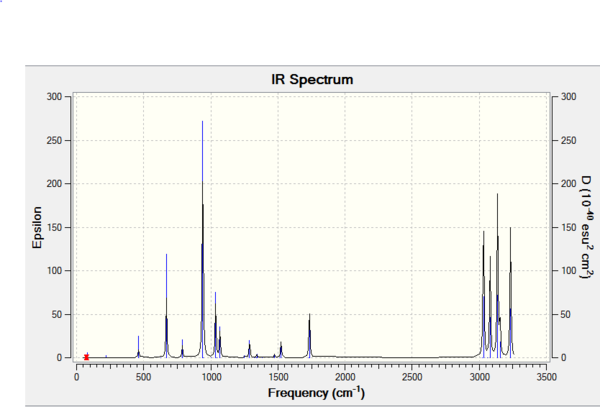The height and width of the screenshot is (407, 600).
Task: Click the Epsilon axis label
Action: (x=37, y=228)
